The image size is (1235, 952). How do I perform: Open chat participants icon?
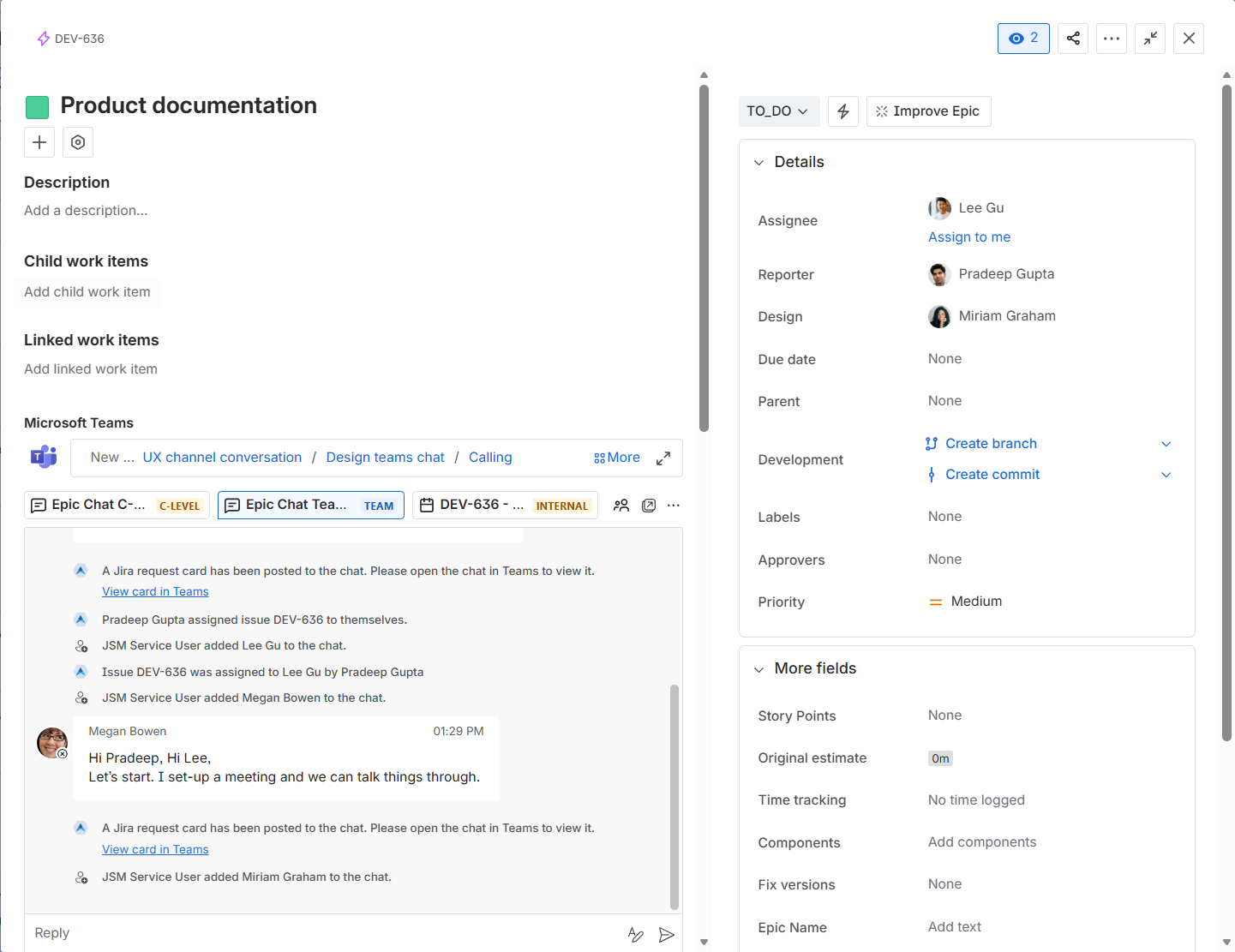[621, 506]
